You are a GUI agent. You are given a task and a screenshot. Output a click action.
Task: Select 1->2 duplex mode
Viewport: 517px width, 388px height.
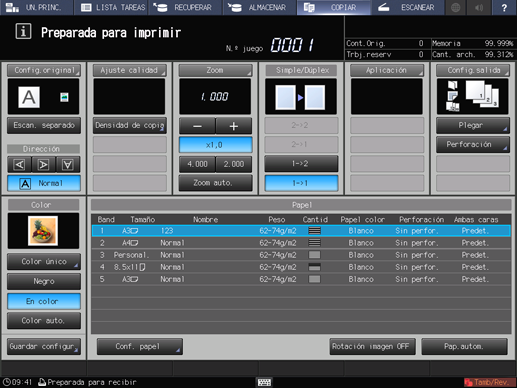coord(301,164)
